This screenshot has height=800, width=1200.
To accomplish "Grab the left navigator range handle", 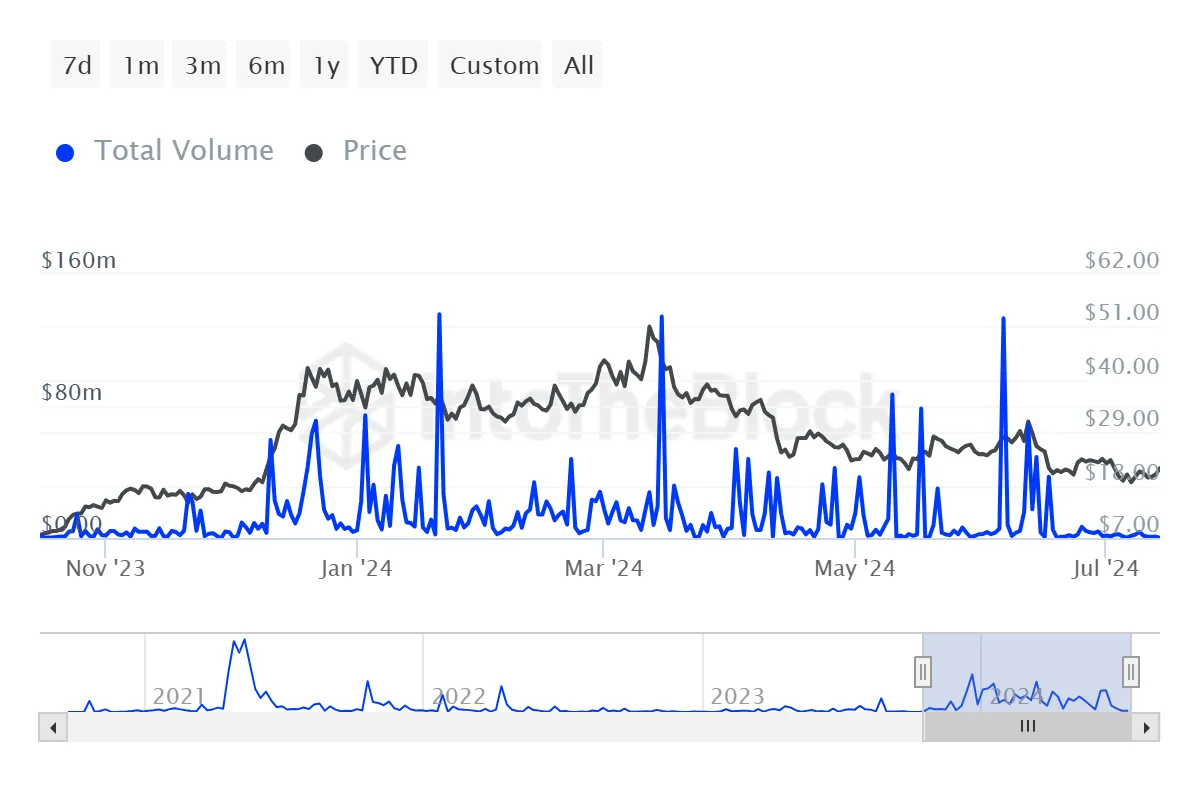I will point(924,670).
